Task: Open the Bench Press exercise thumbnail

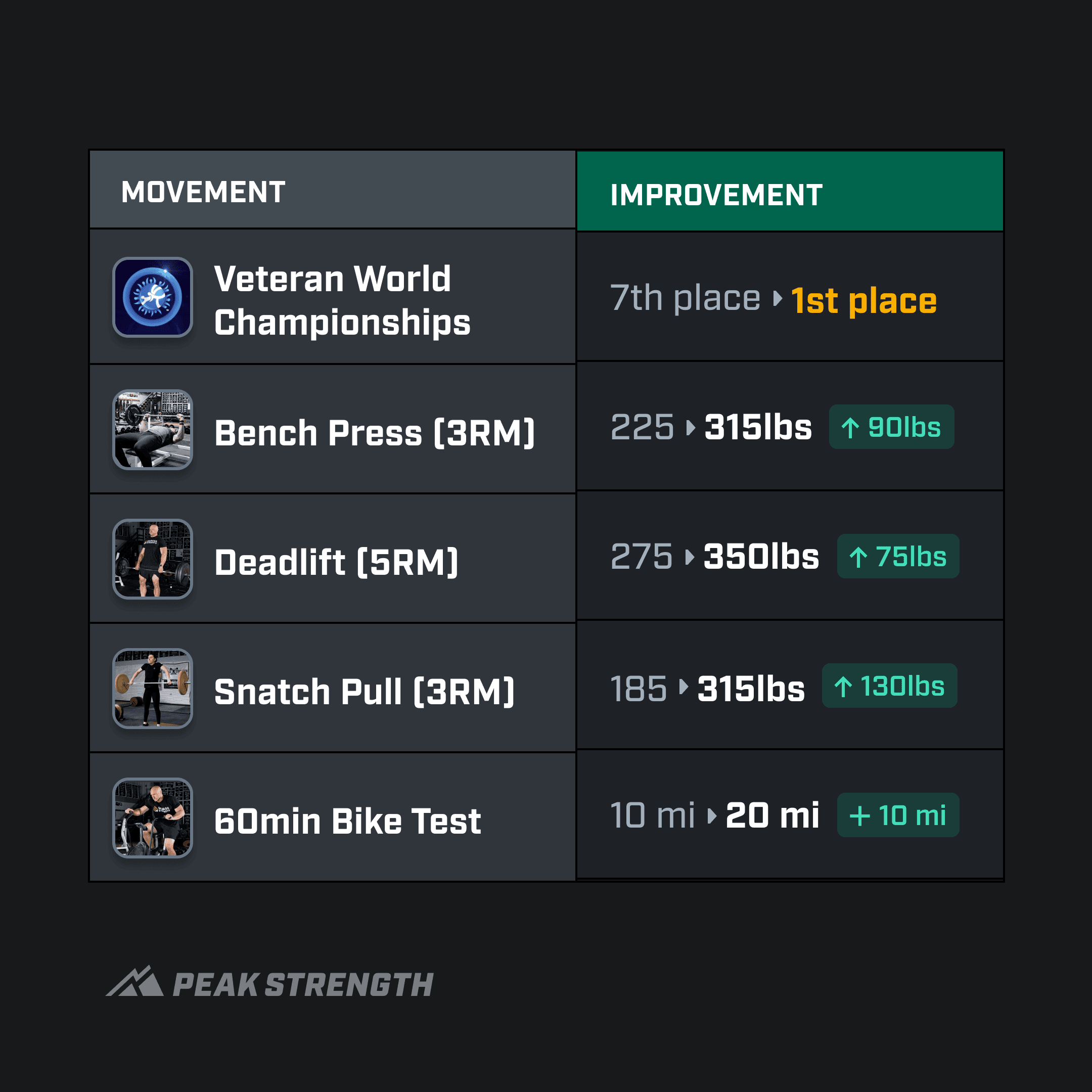Action: 153,430
